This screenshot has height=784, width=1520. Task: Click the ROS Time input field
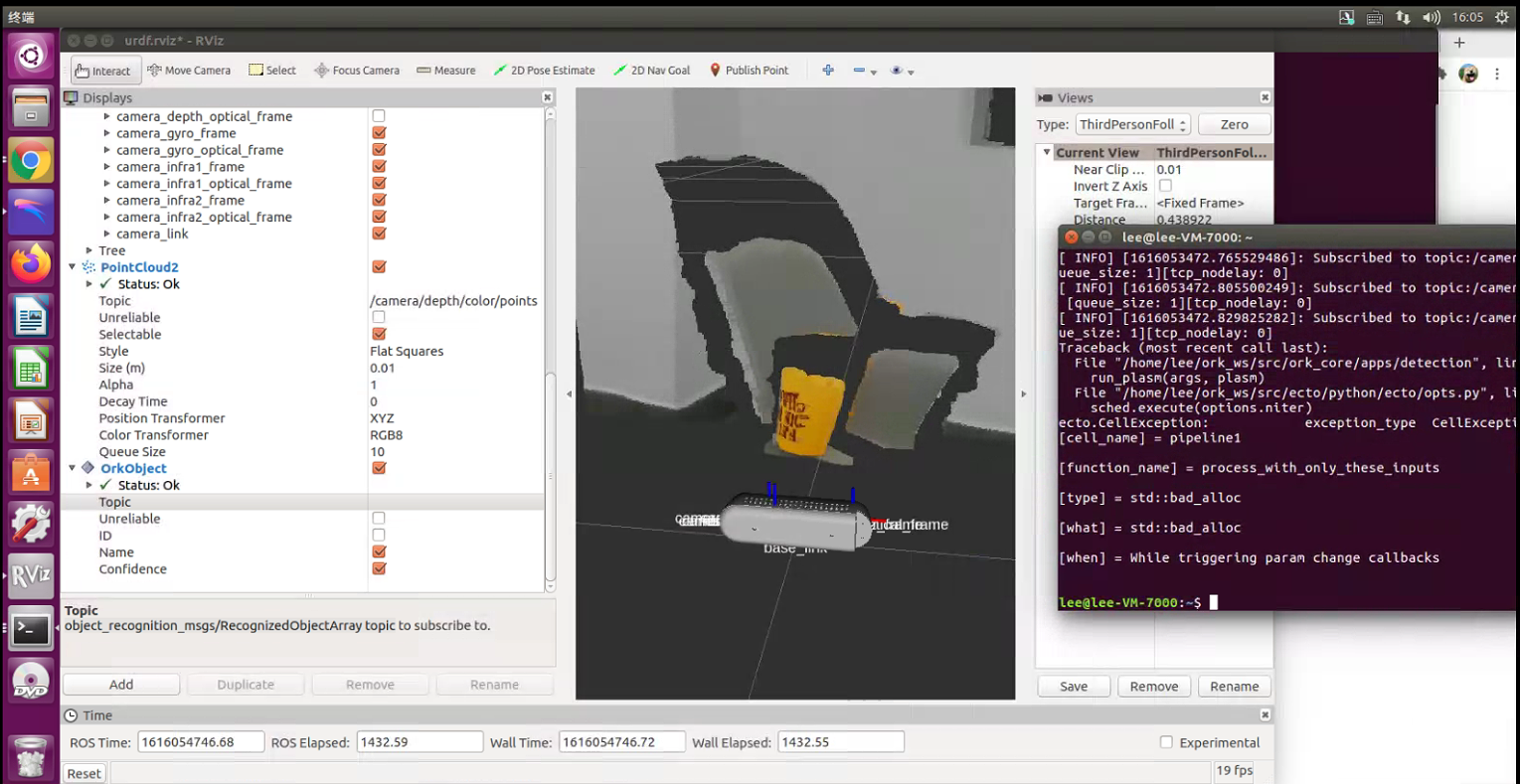click(x=201, y=742)
